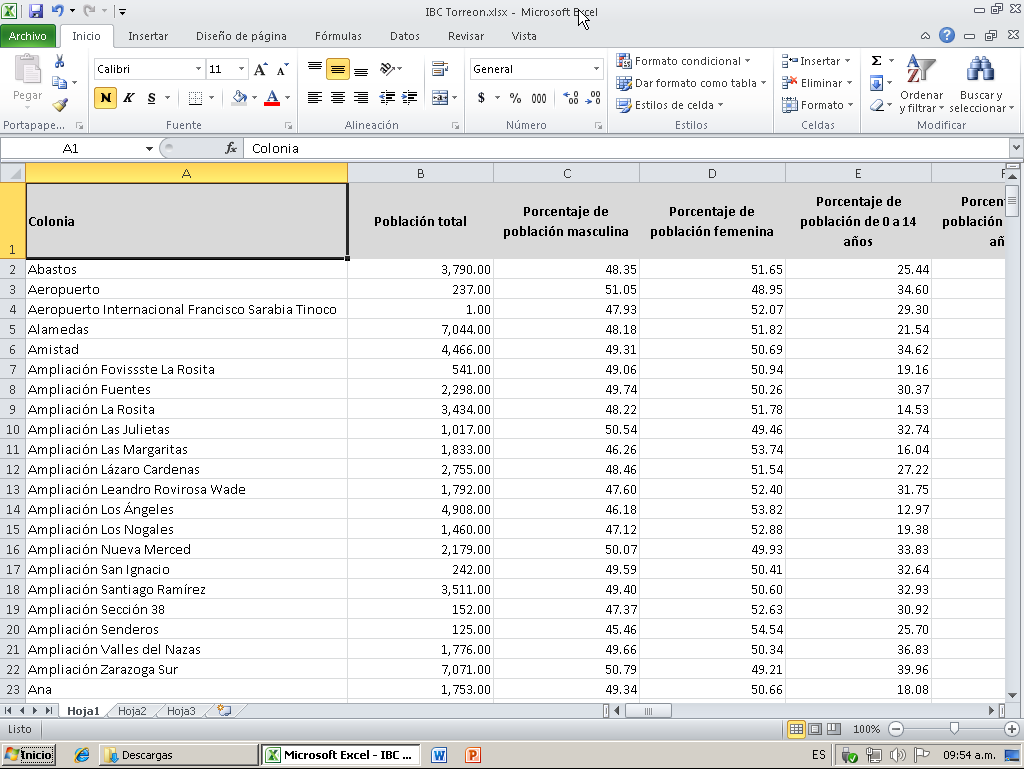This screenshot has height=769, width=1024.
Task: Select the Format Painter brush icon
Action: click(60, 104)
